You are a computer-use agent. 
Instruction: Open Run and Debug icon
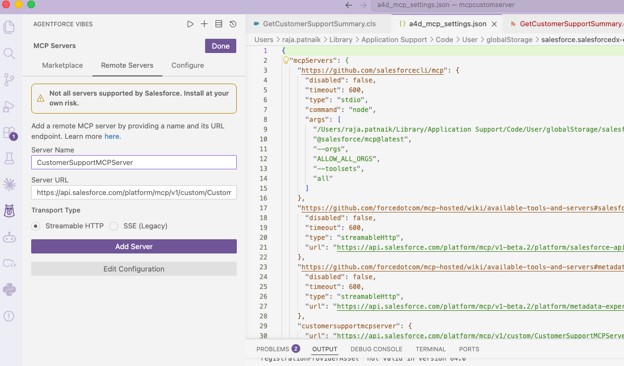[x=9, y=106]
